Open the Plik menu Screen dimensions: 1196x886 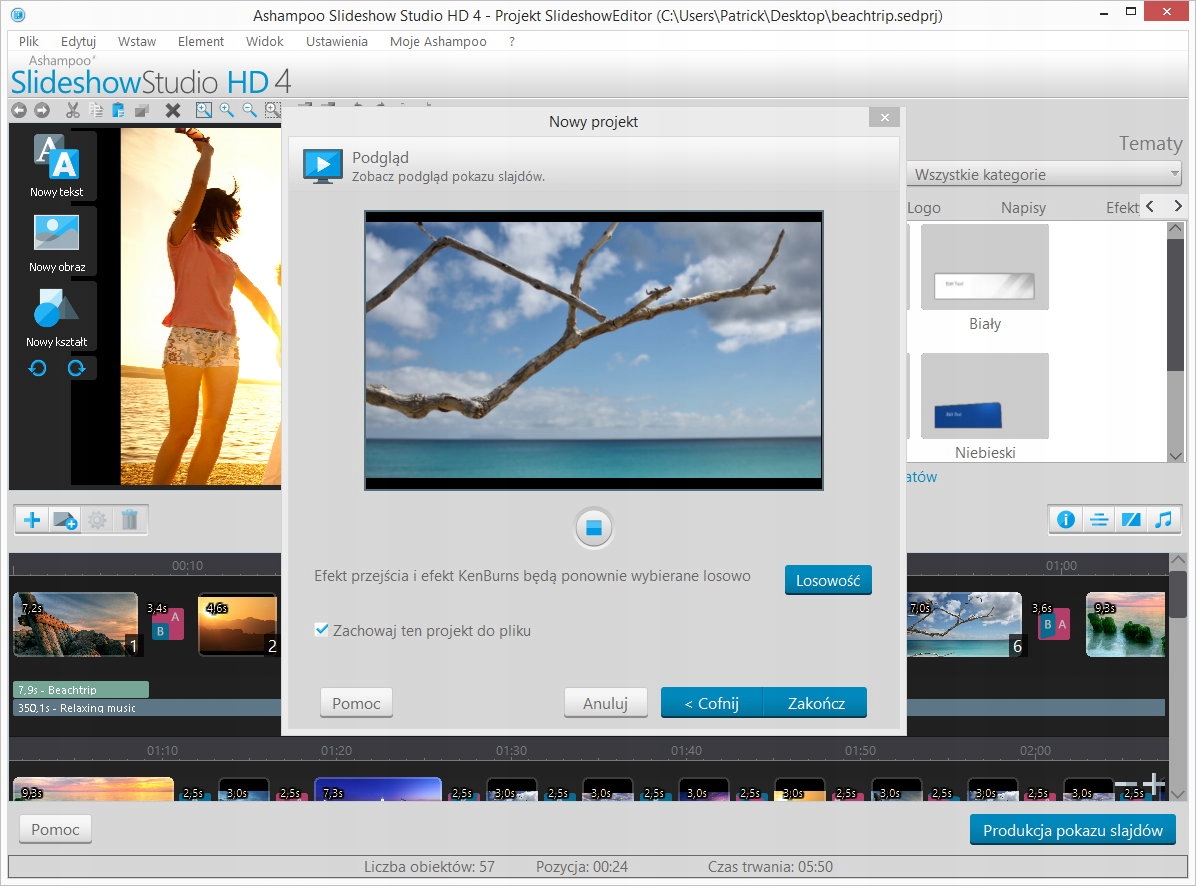coord(28,41)
